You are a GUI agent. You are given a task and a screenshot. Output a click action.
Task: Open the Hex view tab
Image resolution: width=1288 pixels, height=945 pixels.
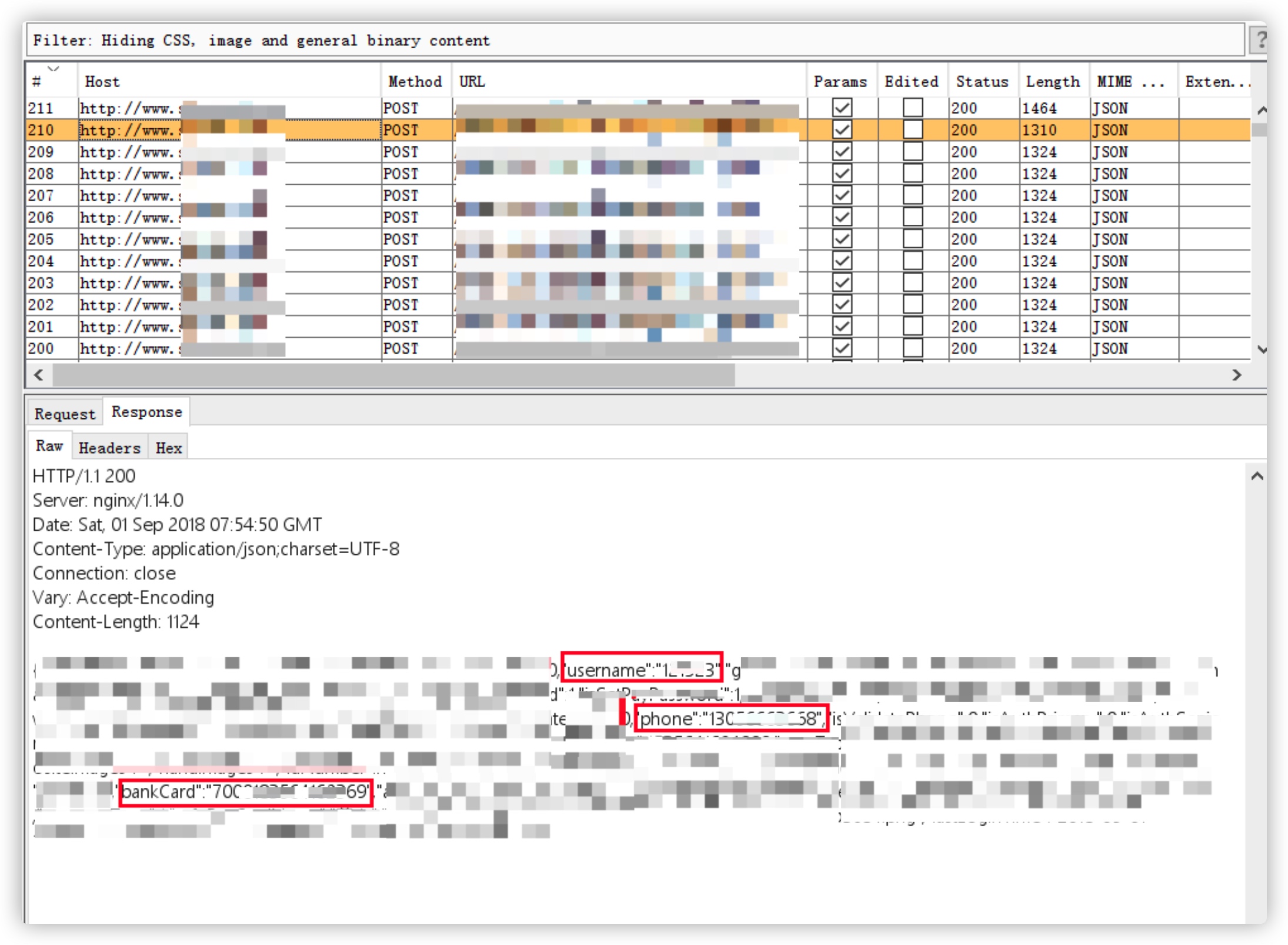tap(169, 448)
